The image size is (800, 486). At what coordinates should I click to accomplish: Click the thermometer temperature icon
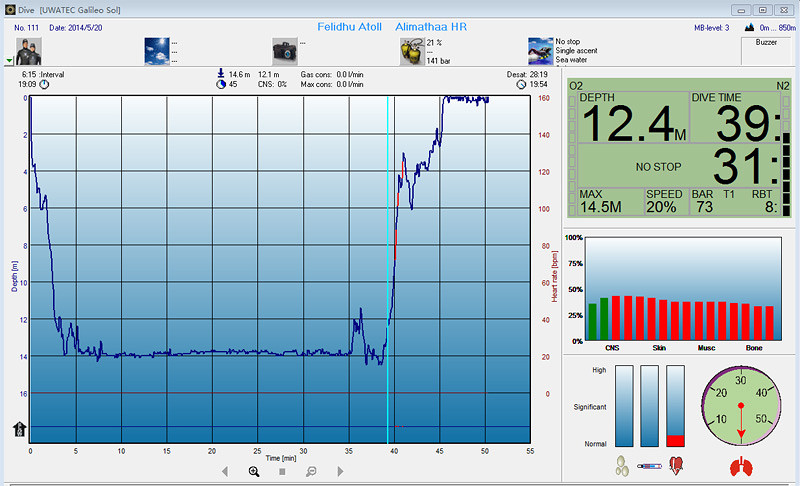(649, 466)
